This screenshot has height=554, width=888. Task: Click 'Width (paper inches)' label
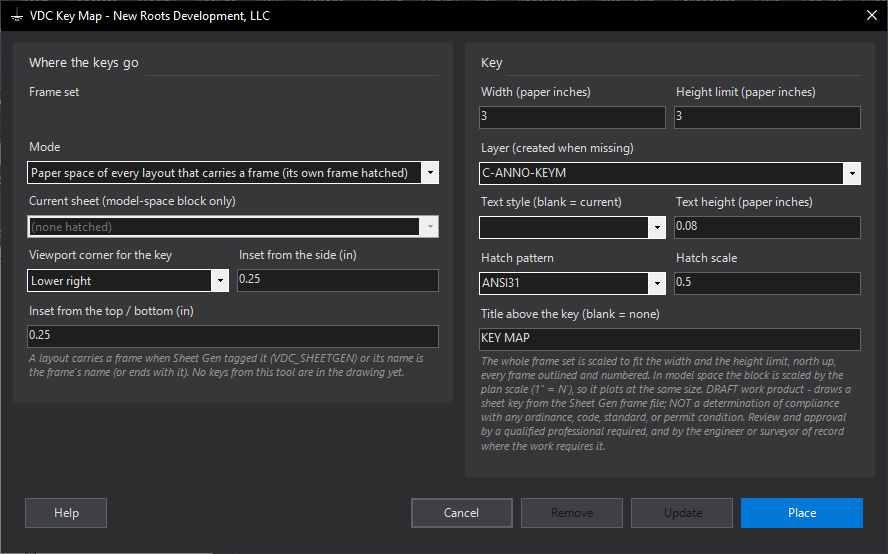[536, 92]
